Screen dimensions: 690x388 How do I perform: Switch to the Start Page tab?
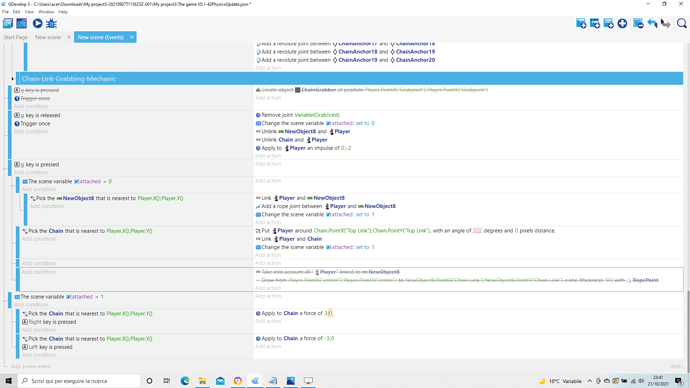[15, 37]
